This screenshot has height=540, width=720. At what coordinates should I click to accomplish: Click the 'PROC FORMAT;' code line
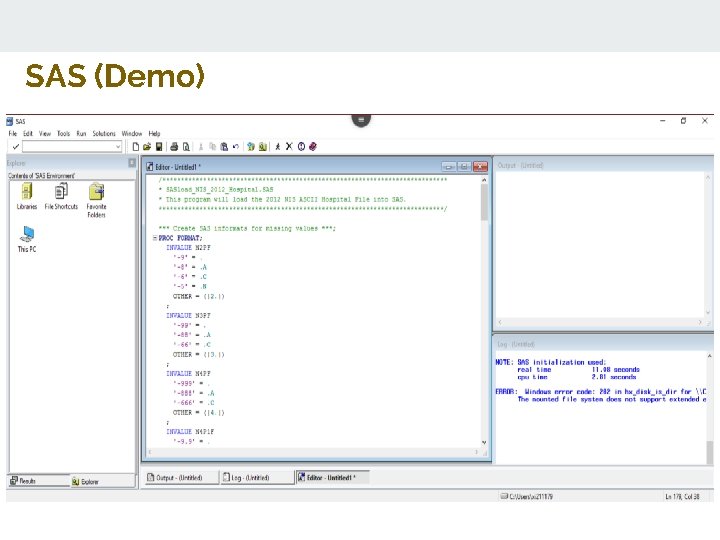pos(180,238)
